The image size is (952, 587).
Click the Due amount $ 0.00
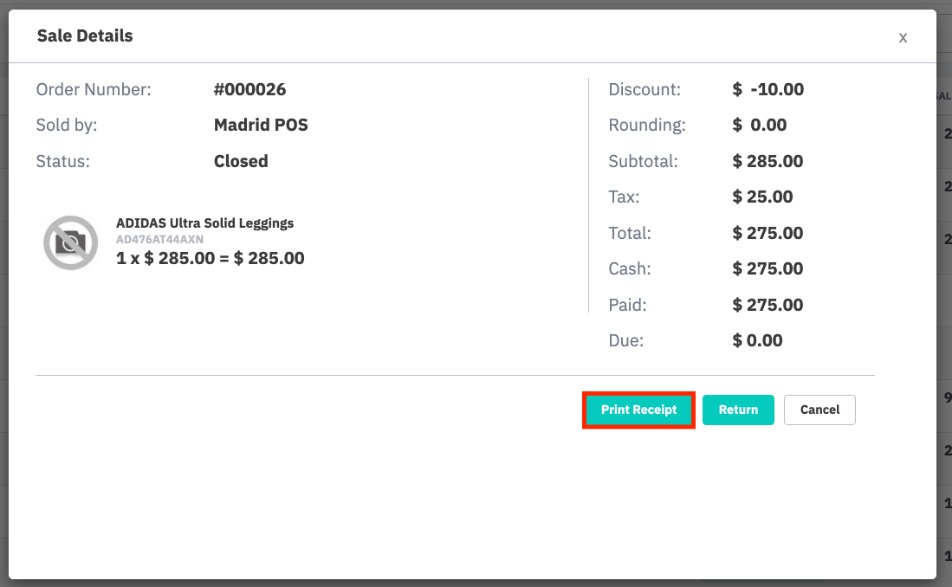[757, 341]
